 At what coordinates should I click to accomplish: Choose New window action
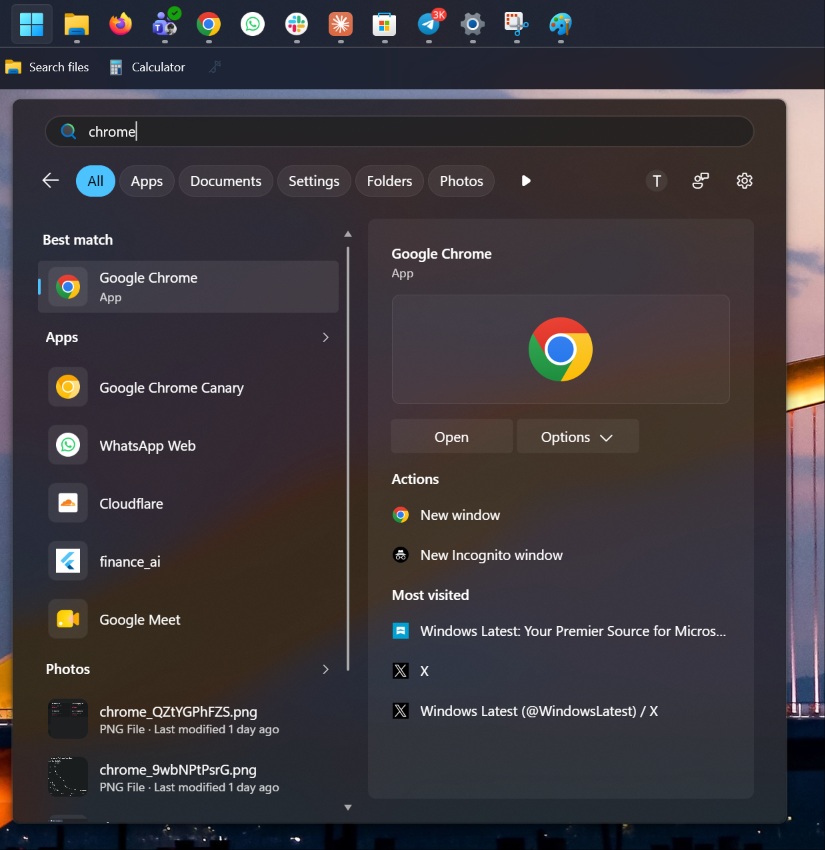pyautogui.click(x=446, y=515)
